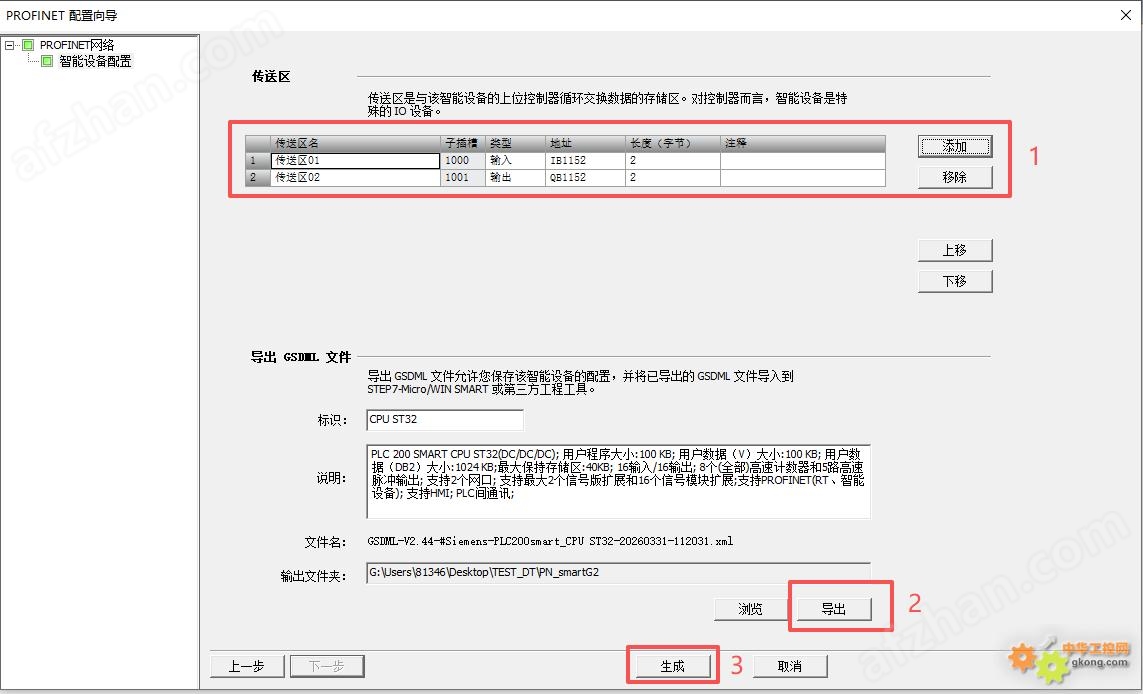Viewport: 1143px width, 694px height.
Task: Click inside the 说明 description text box
Action: coord(618,481)
